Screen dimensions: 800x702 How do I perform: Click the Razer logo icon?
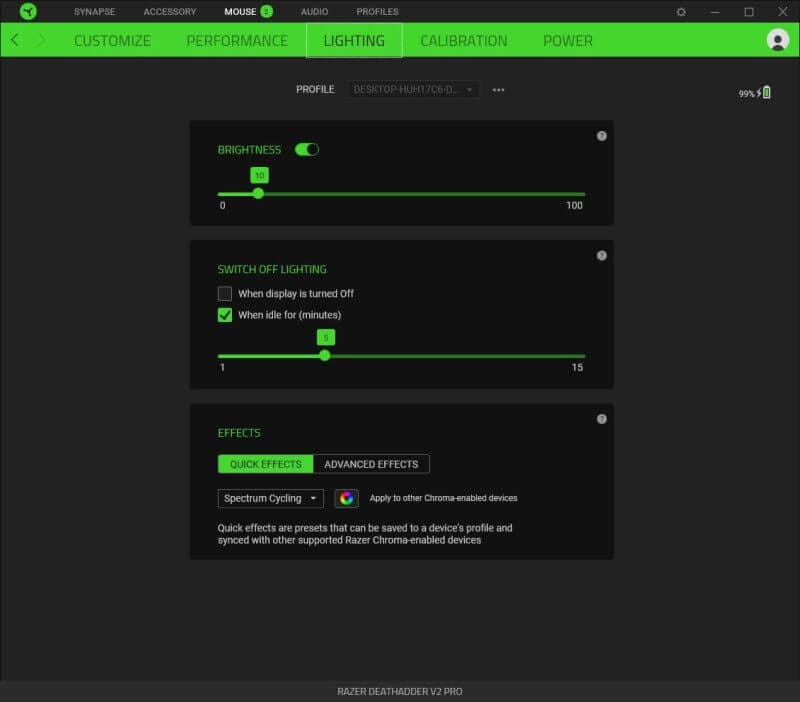pos(28,12)
